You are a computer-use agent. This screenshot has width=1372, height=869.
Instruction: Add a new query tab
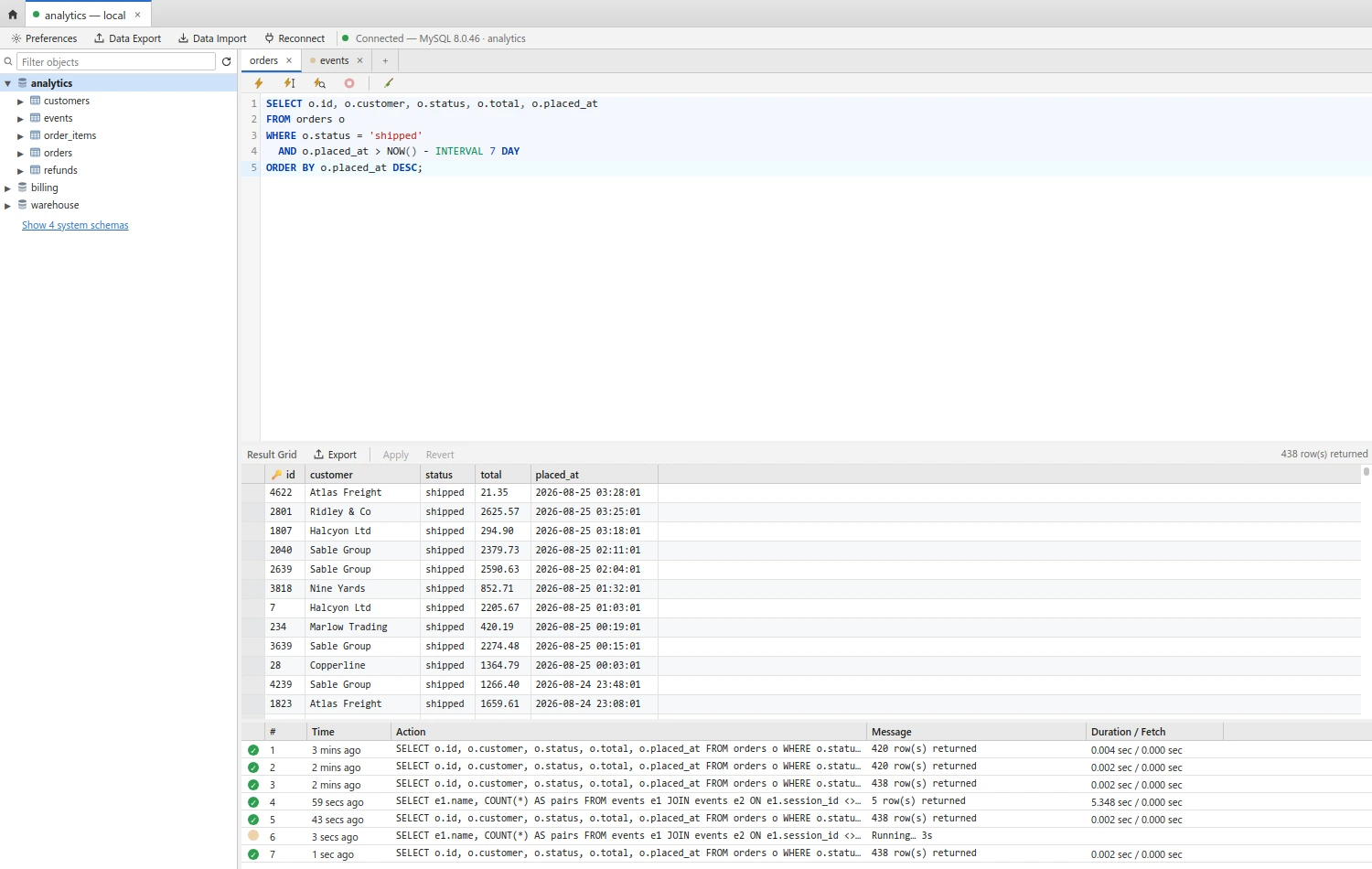click(x=385, y=60)
